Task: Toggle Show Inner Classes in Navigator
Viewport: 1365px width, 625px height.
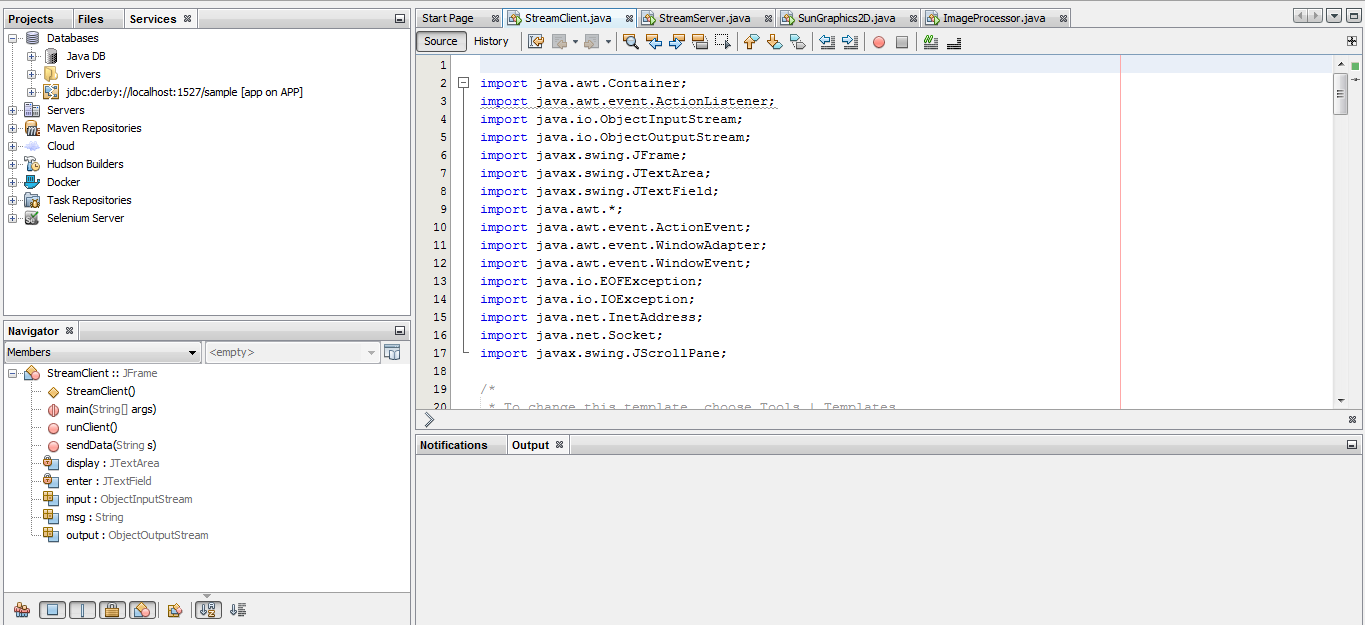Action: click(142, 610)
